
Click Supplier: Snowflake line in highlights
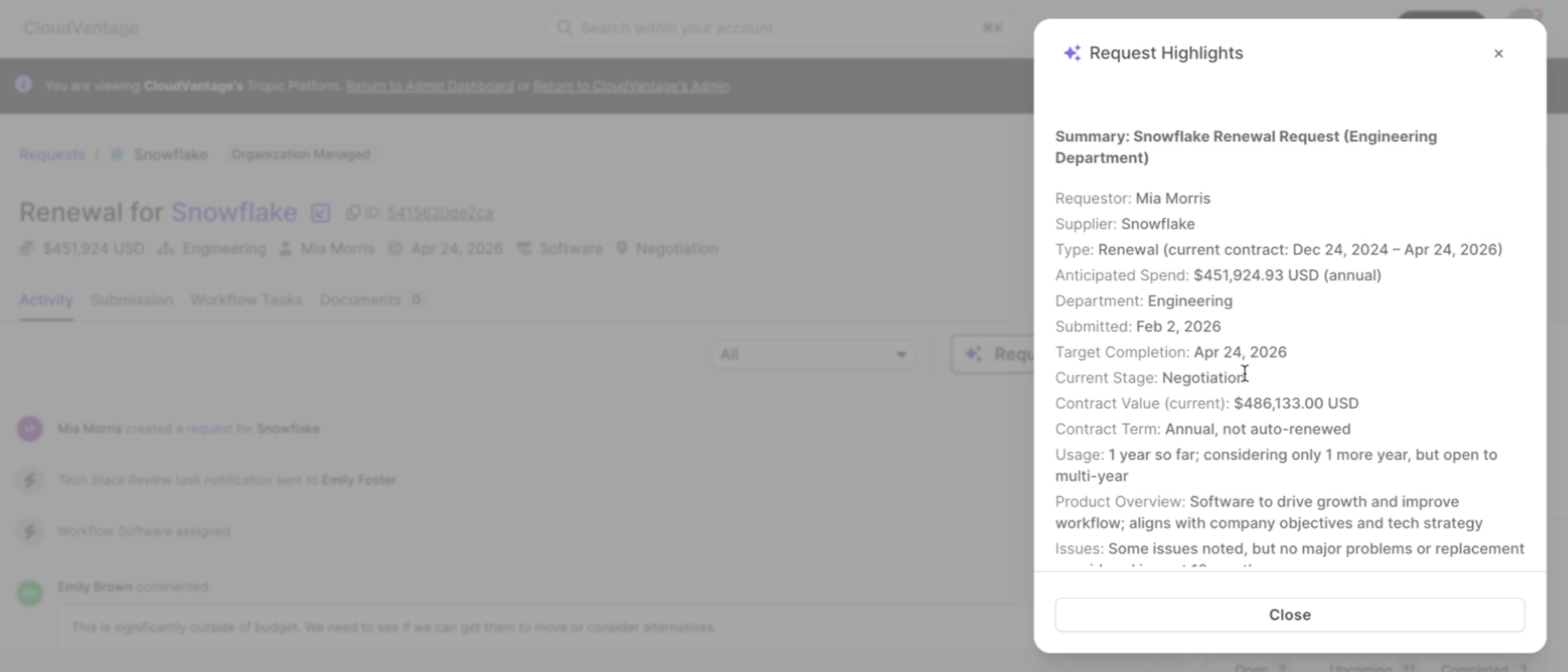click(1125, 224)
